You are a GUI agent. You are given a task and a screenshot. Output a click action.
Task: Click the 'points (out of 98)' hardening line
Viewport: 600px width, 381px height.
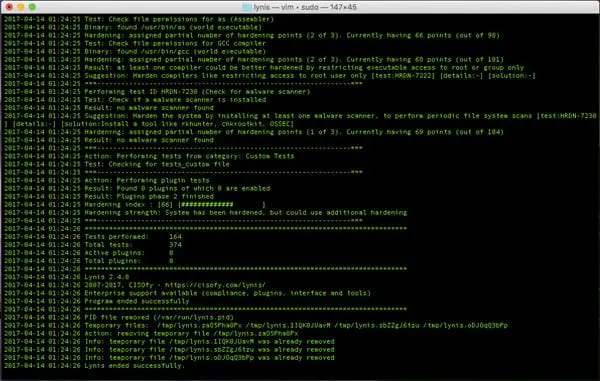(252, 35)
